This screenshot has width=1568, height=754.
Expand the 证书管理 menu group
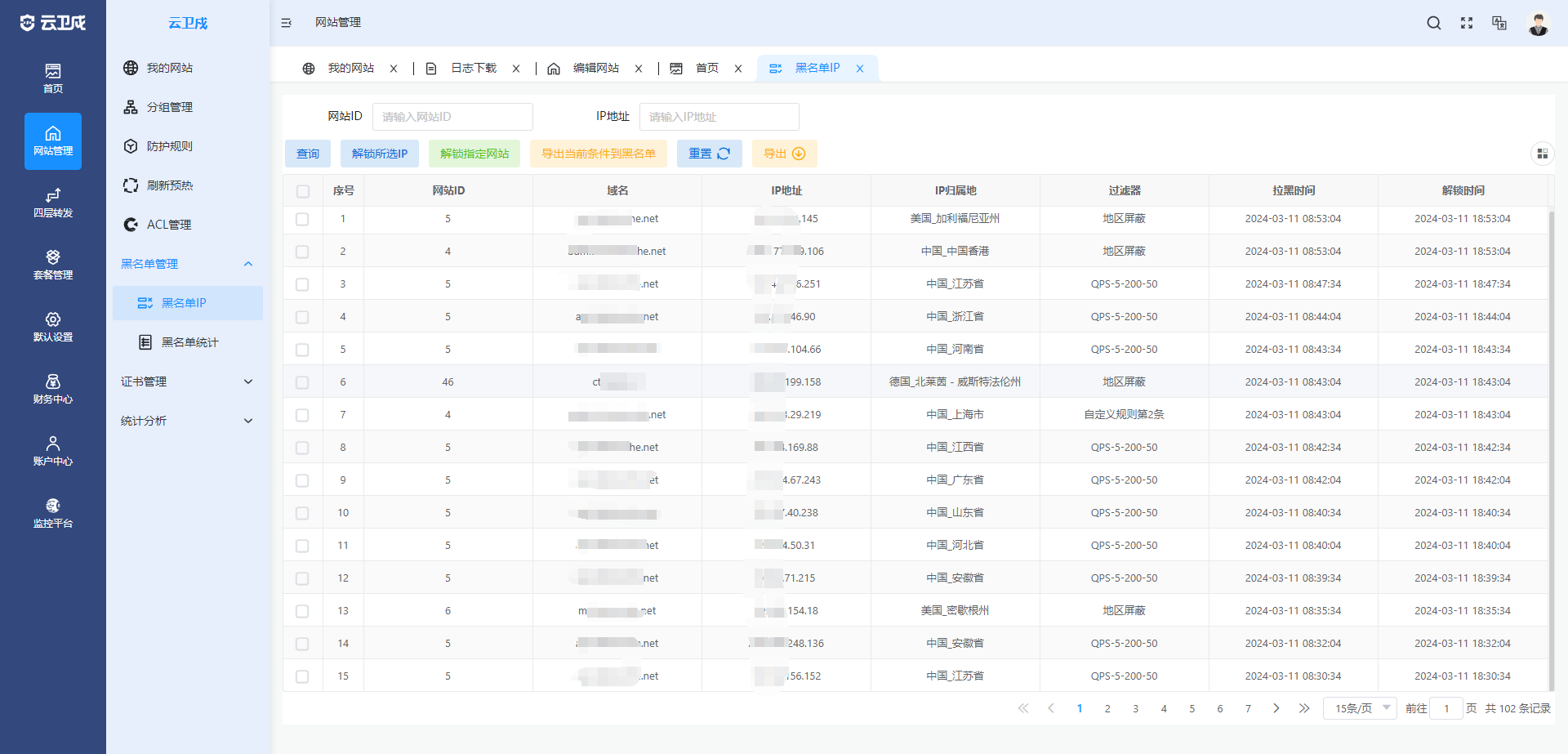(188, 381)
